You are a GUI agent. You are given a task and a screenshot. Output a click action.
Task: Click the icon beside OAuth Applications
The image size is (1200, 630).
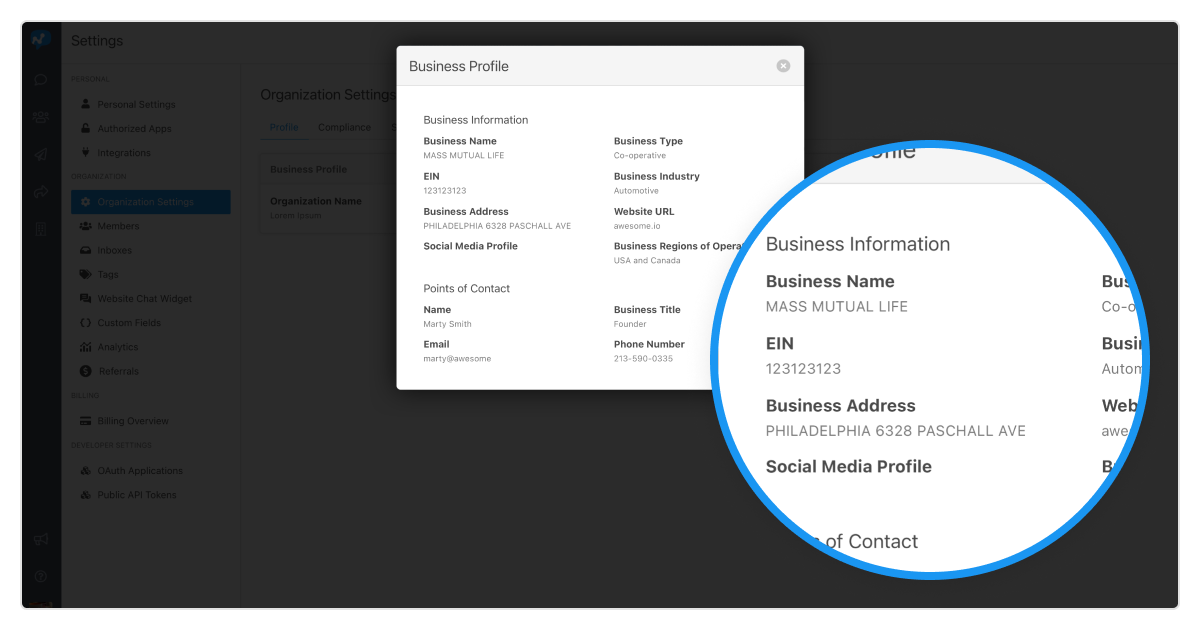86,471
